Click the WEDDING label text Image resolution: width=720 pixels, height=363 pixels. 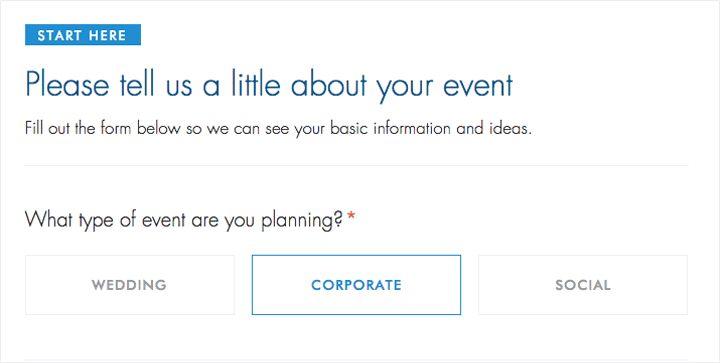[x=129, y=285]
